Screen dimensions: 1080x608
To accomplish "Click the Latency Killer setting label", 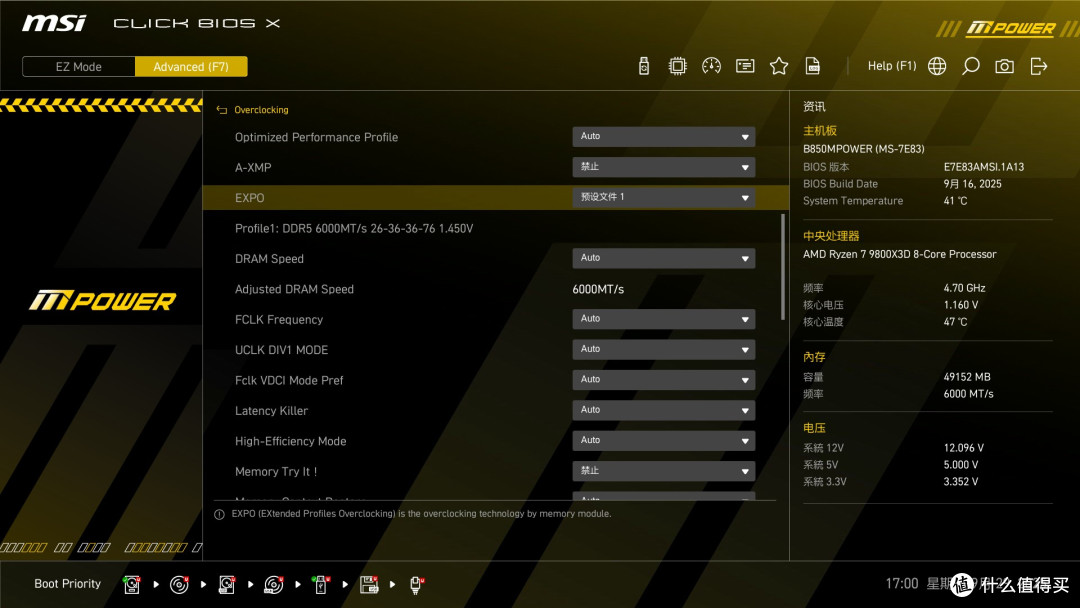I will (271, 410).
